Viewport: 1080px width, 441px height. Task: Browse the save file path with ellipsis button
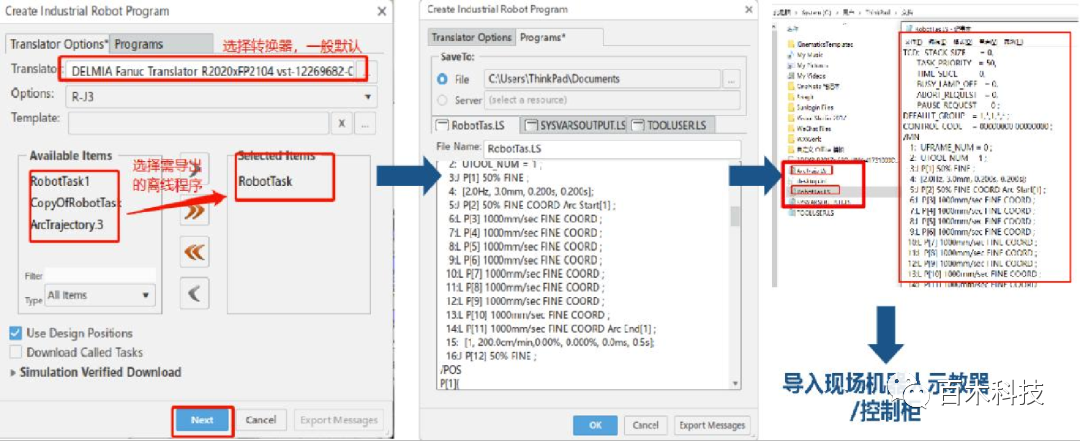pos(731,79)
